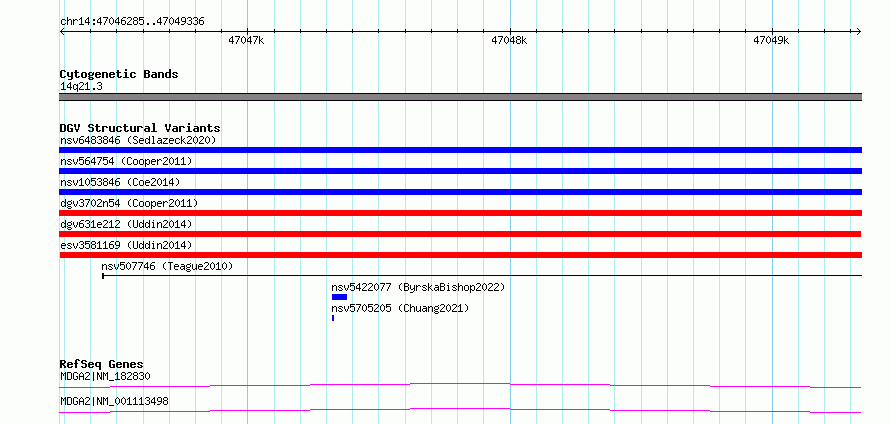Click the right arrowhead of the ruler
Viewport: 890px width, 424px height.
(x=859, y=31)
